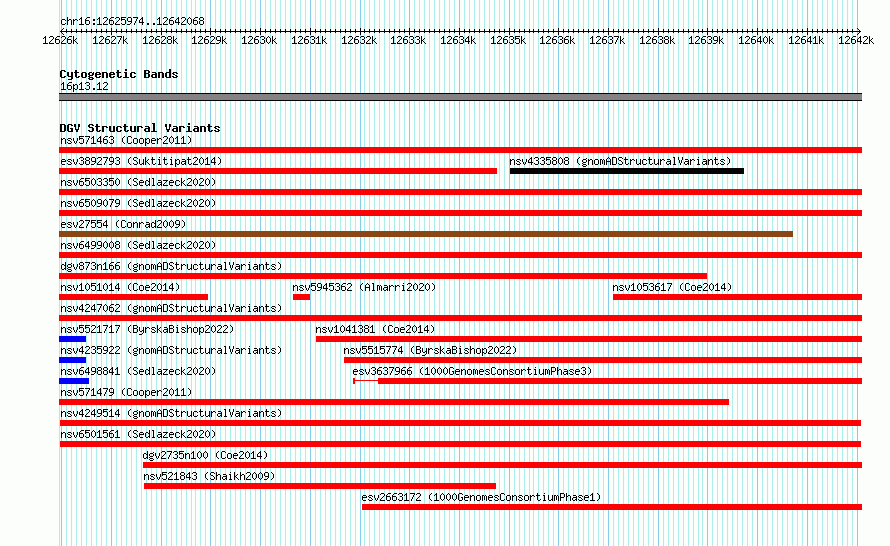Select nsv1041381 (Coe2014) label
This screenshot has height=546, width=890.
coord(375,329)
